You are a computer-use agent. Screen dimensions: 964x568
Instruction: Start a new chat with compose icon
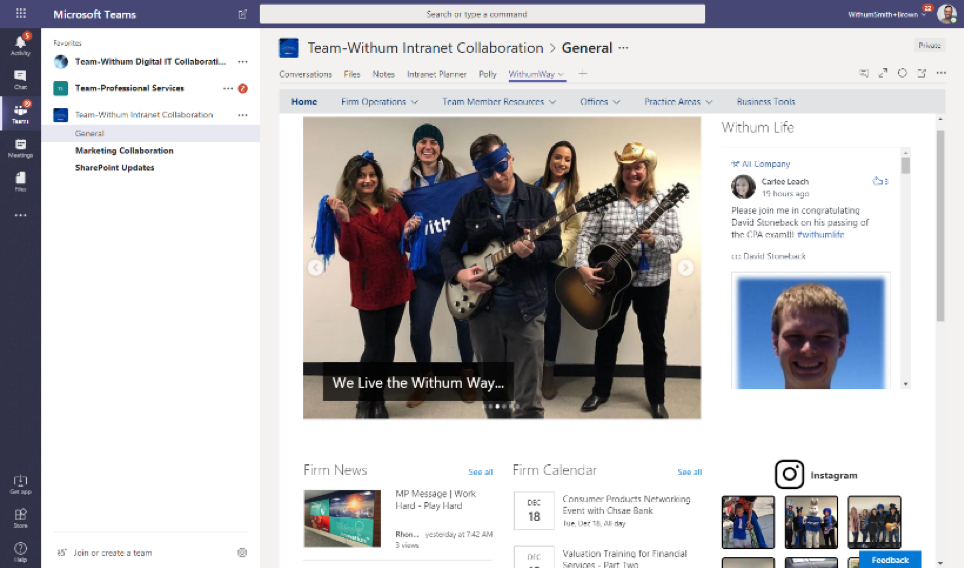pos(243,14)
